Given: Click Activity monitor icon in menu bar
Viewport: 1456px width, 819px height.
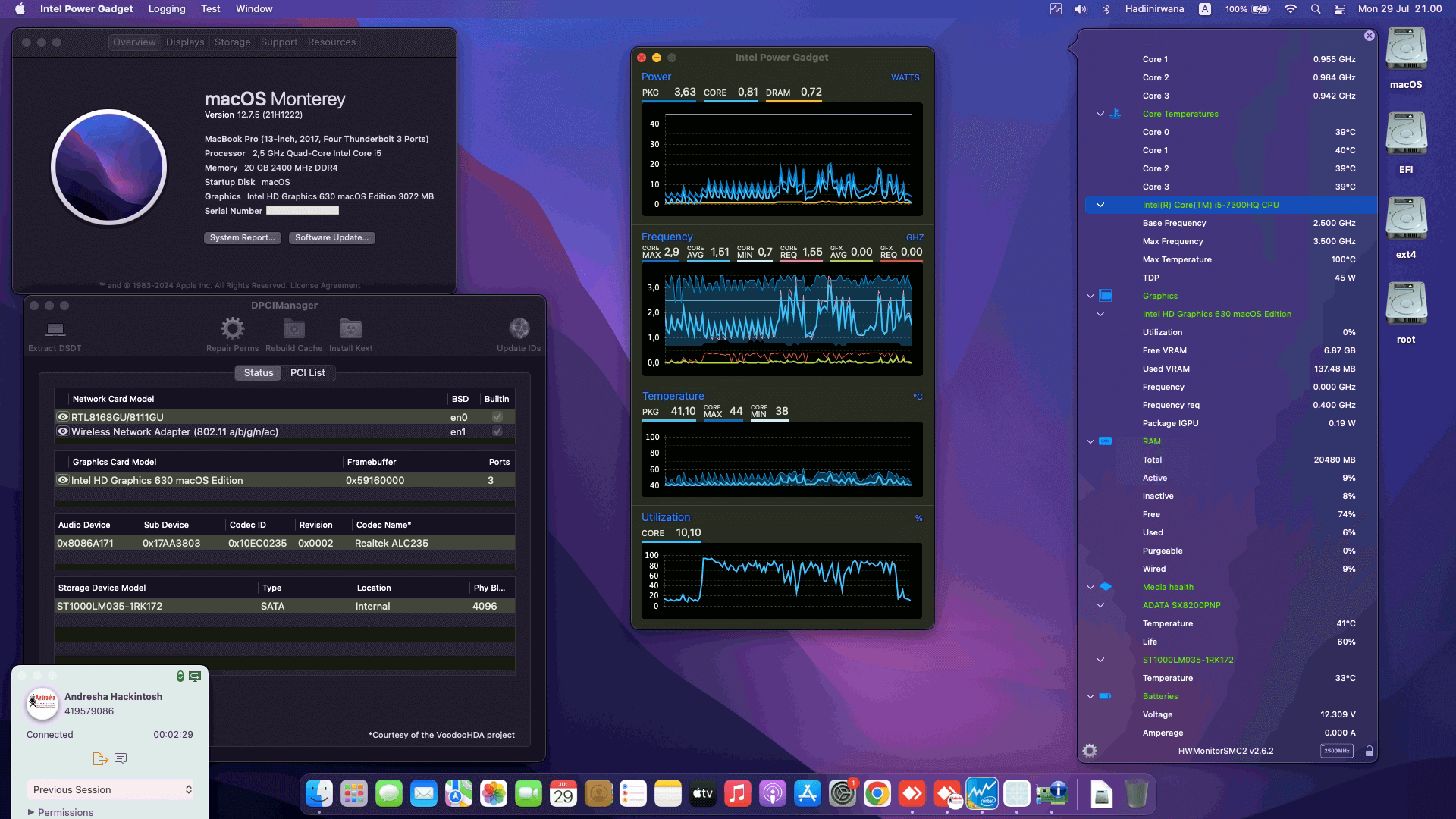Looking at the screenshot, I should (x=1056, y=9).
